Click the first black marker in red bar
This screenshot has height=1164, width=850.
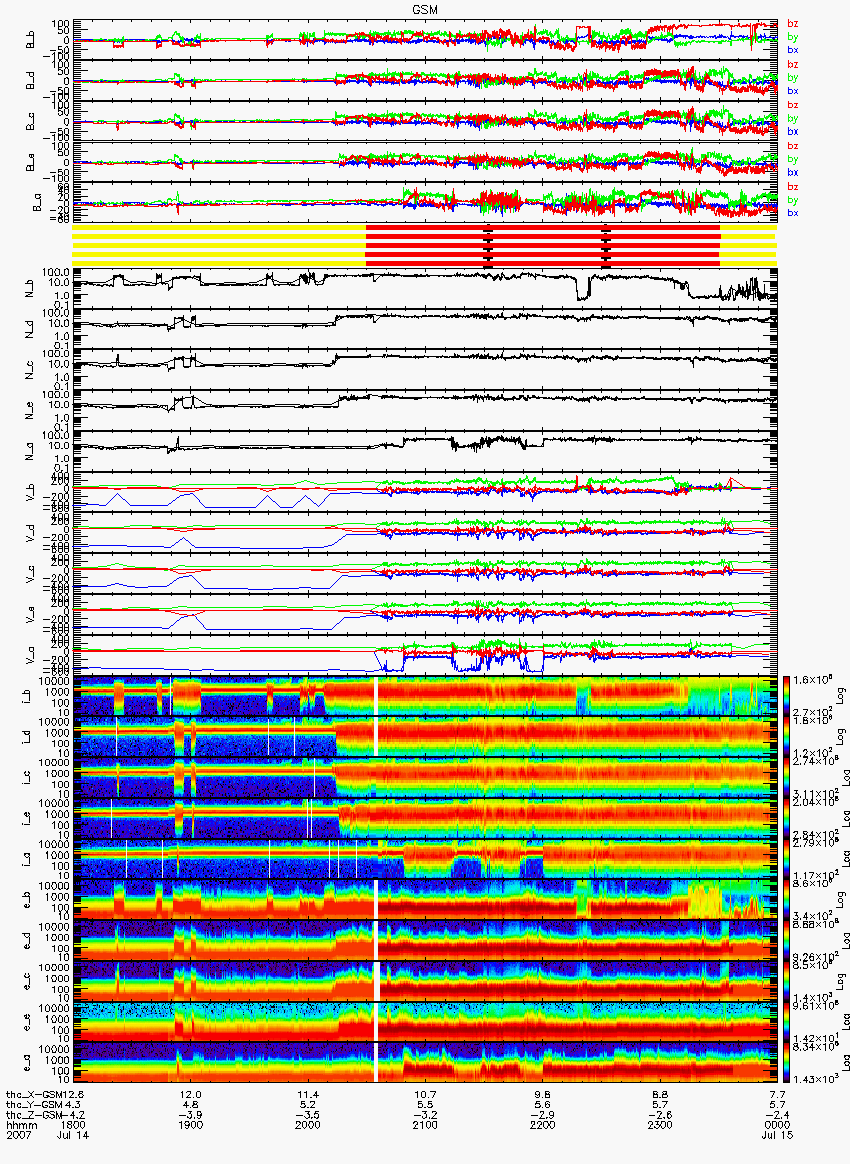coord(488,246)
